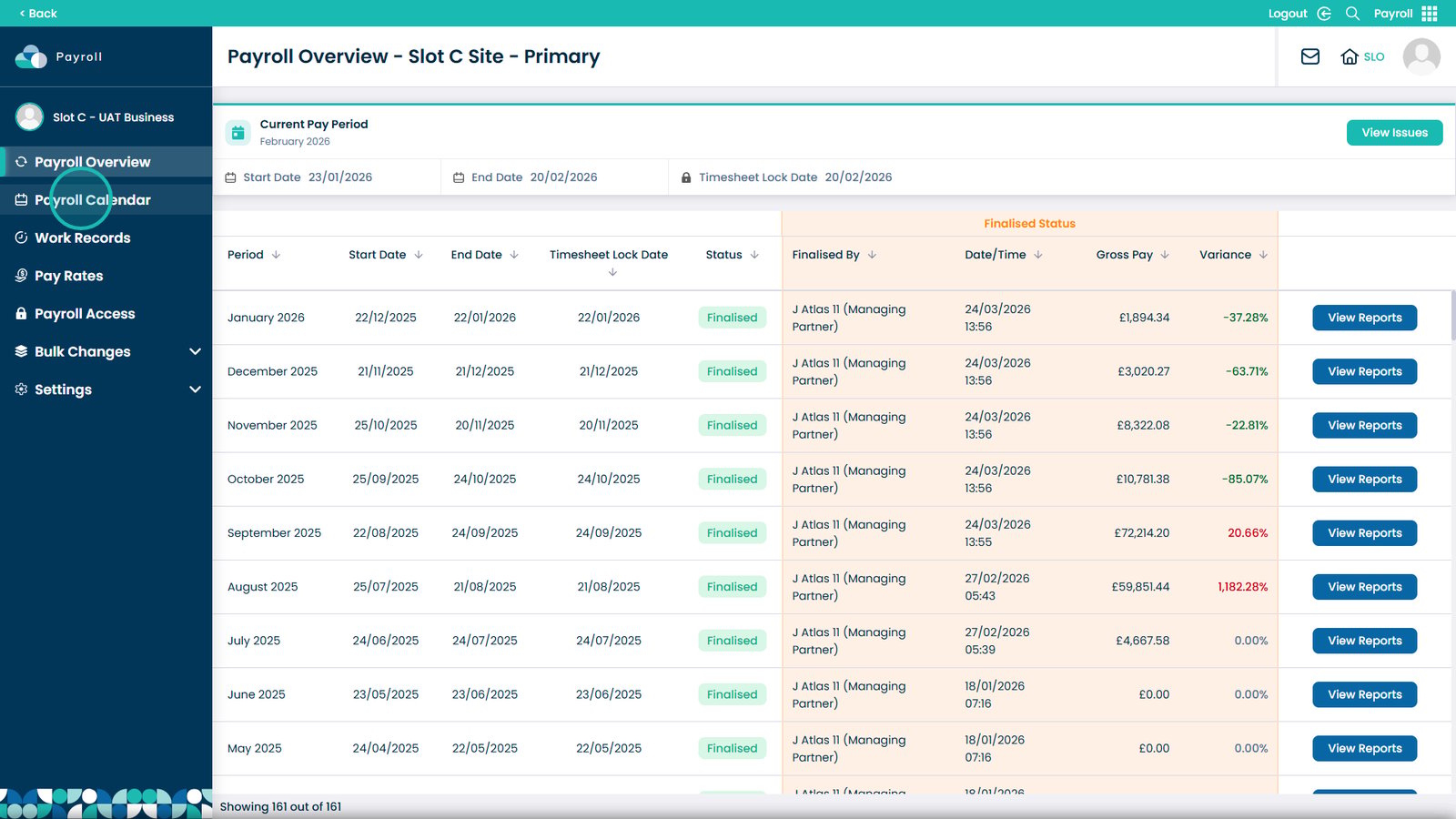Click Logout text link
1456x819 pixels.
tap(1288, 13)
